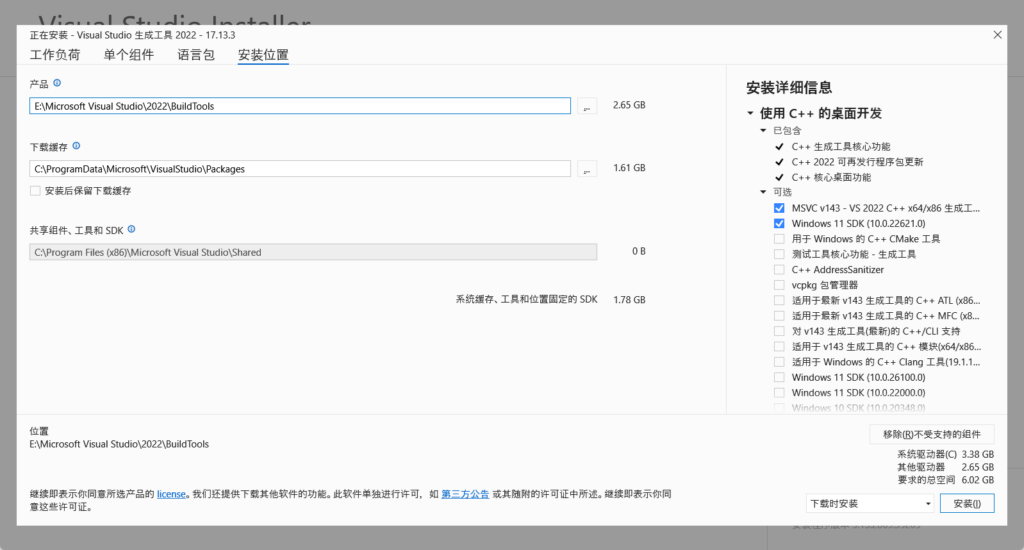Tick the vcpkg 包管理器 option
1024x550 pixels.
[779, 285]
